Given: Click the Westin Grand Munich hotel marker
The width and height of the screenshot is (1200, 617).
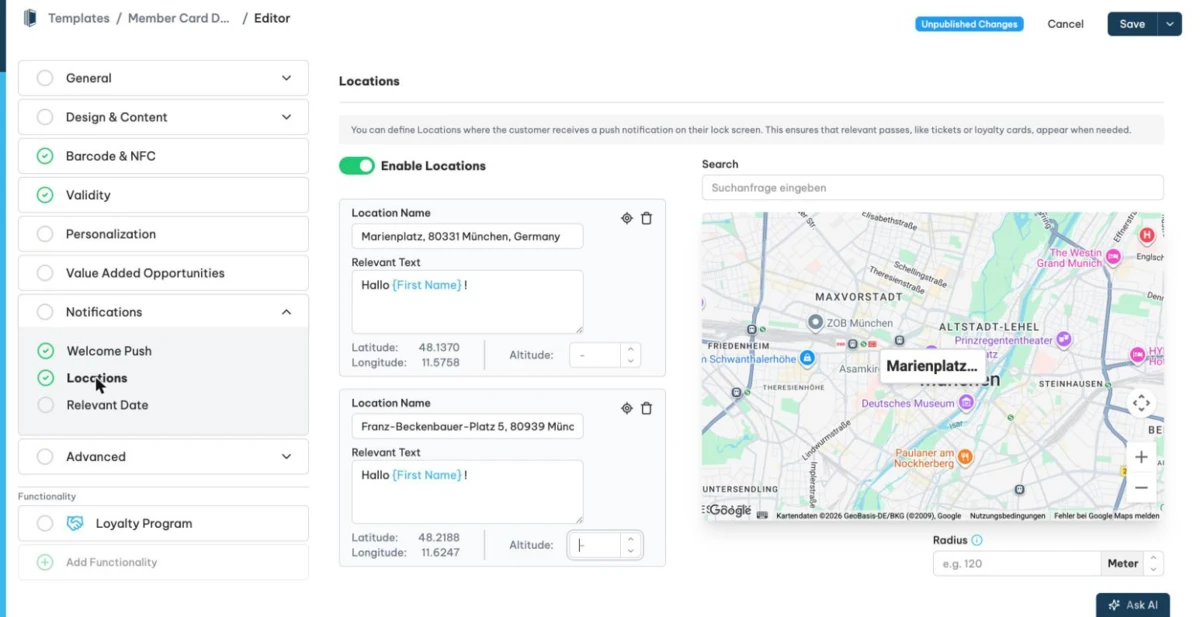Looking at the screenshot, I should [1113, 257].
